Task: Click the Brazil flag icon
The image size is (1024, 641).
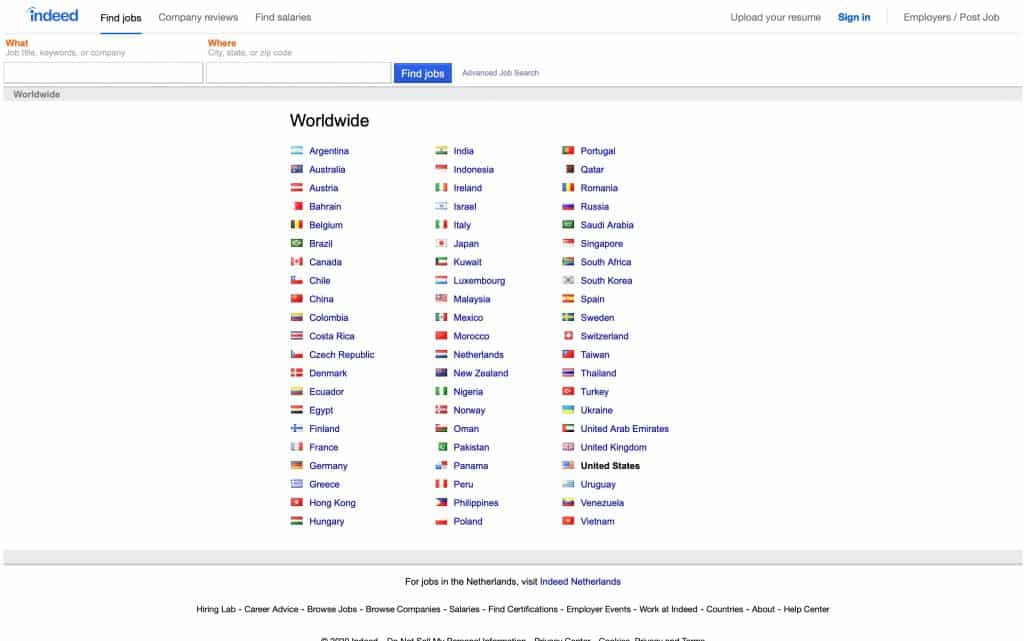Action: (297, 243)
